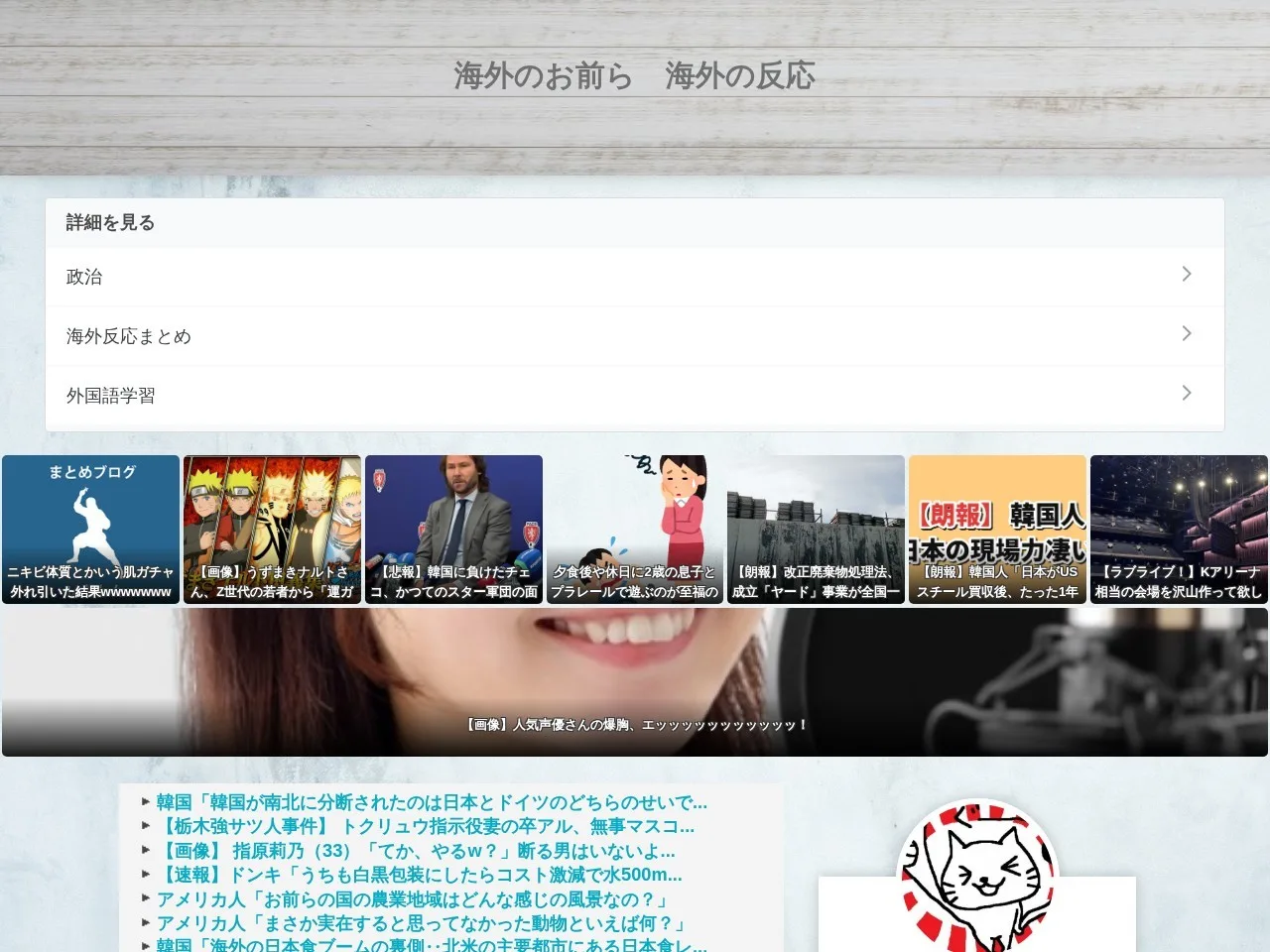Open the 外国語学習 category
Screen dimensions: 1270x952
(x=635, y=396)
